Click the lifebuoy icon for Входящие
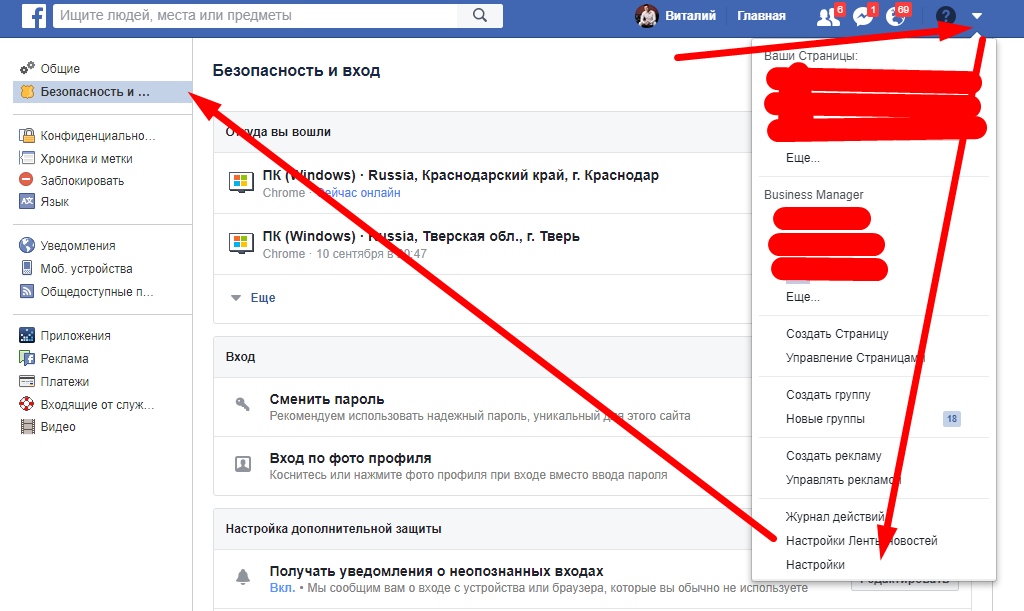 pyautogui.click(x=27, y=403)
